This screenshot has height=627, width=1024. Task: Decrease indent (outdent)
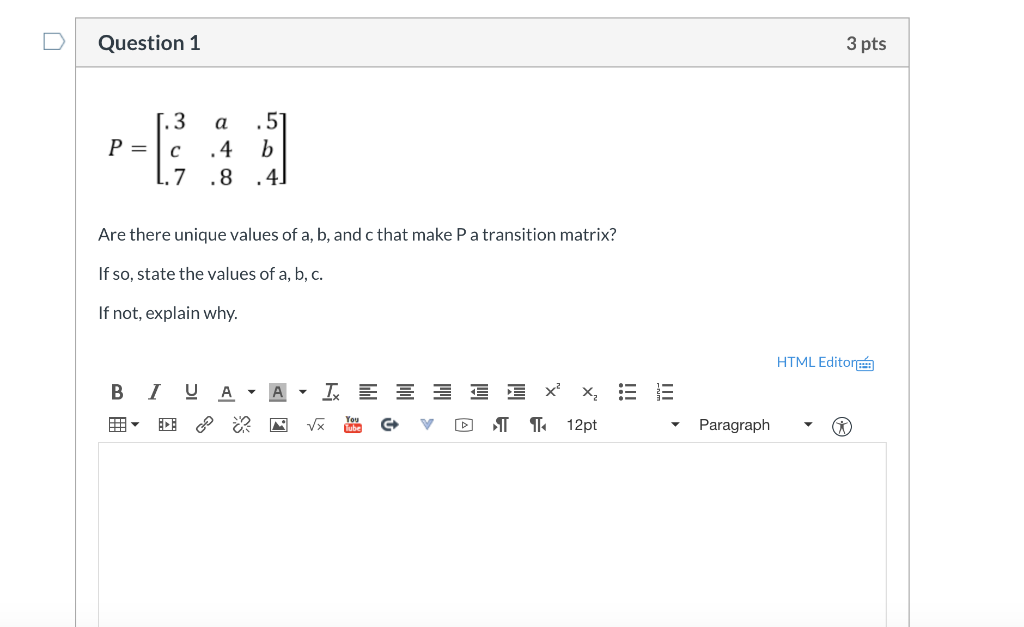pos(479,392)
